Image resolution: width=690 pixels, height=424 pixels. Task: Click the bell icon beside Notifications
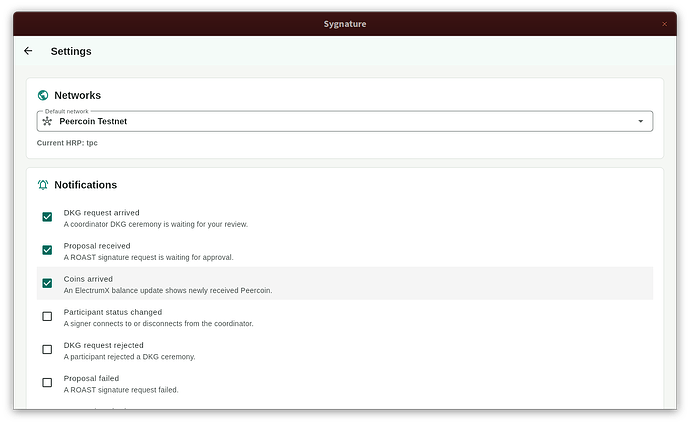43,185
